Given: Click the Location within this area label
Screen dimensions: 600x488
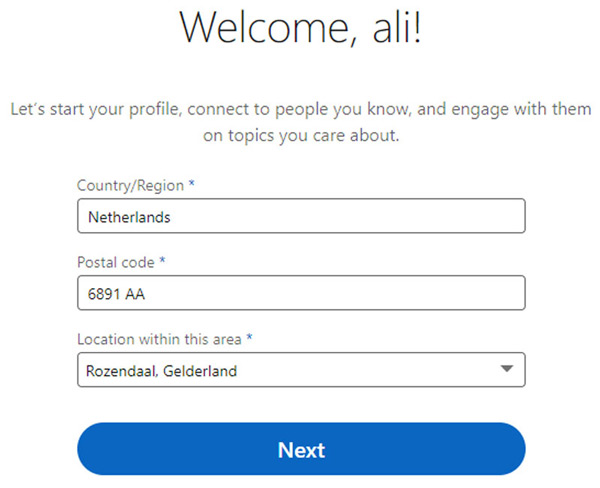Looking at the screenshot, I should point(160,340).
